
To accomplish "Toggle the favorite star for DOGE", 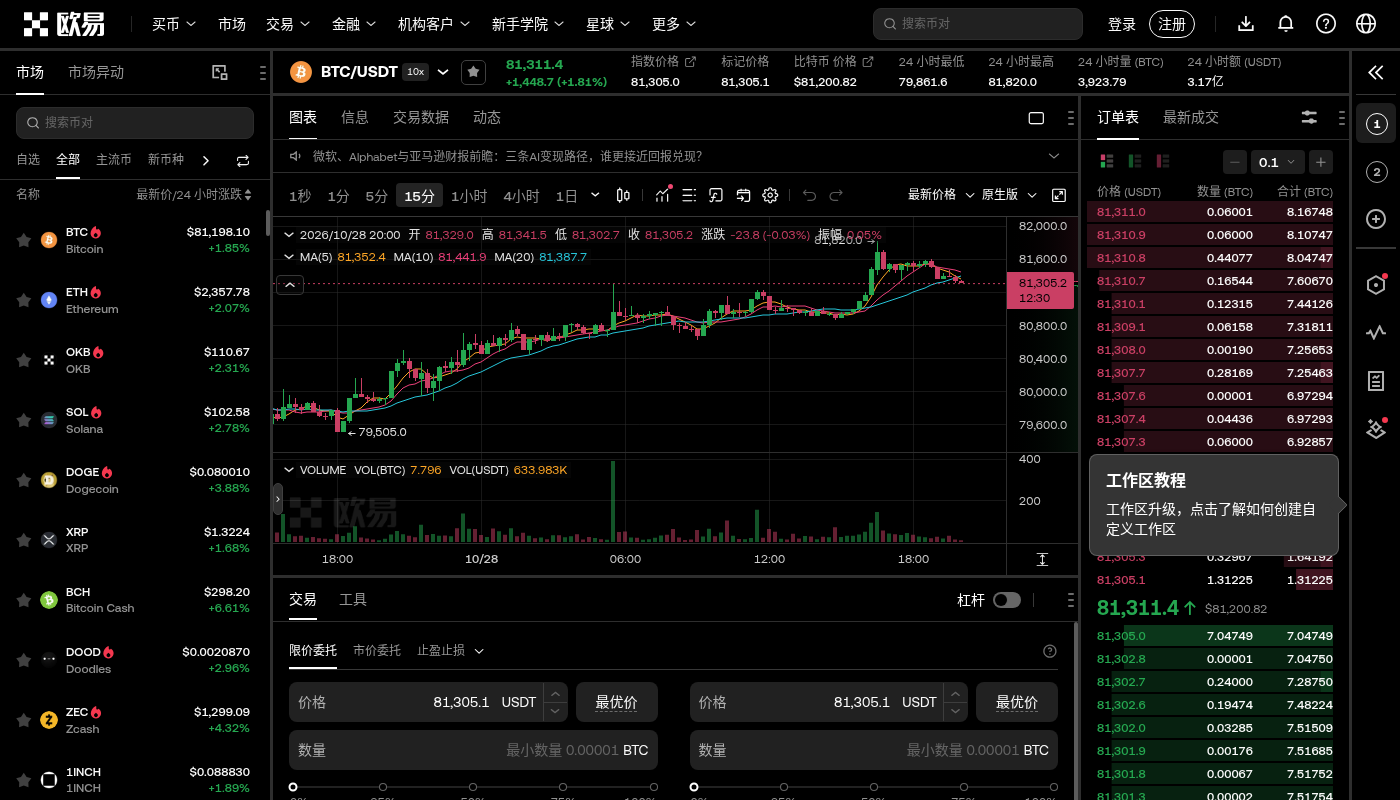I will click(23, 480).
